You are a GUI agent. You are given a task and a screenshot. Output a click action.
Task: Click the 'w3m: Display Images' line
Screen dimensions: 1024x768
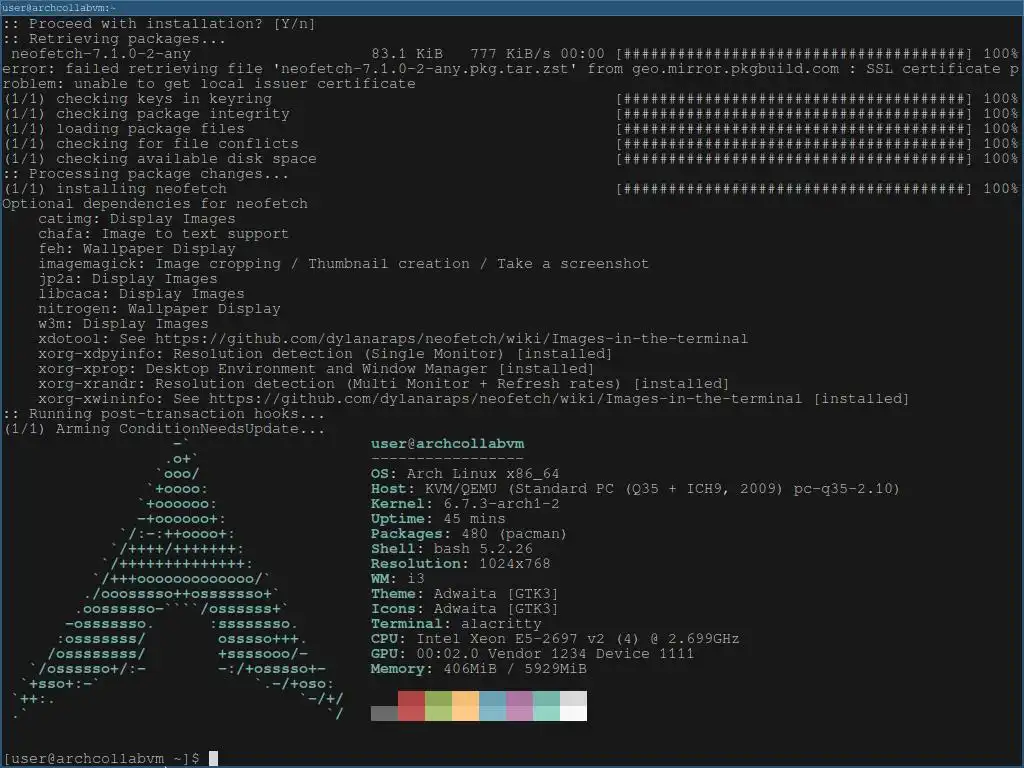click(x=123, y=324)
